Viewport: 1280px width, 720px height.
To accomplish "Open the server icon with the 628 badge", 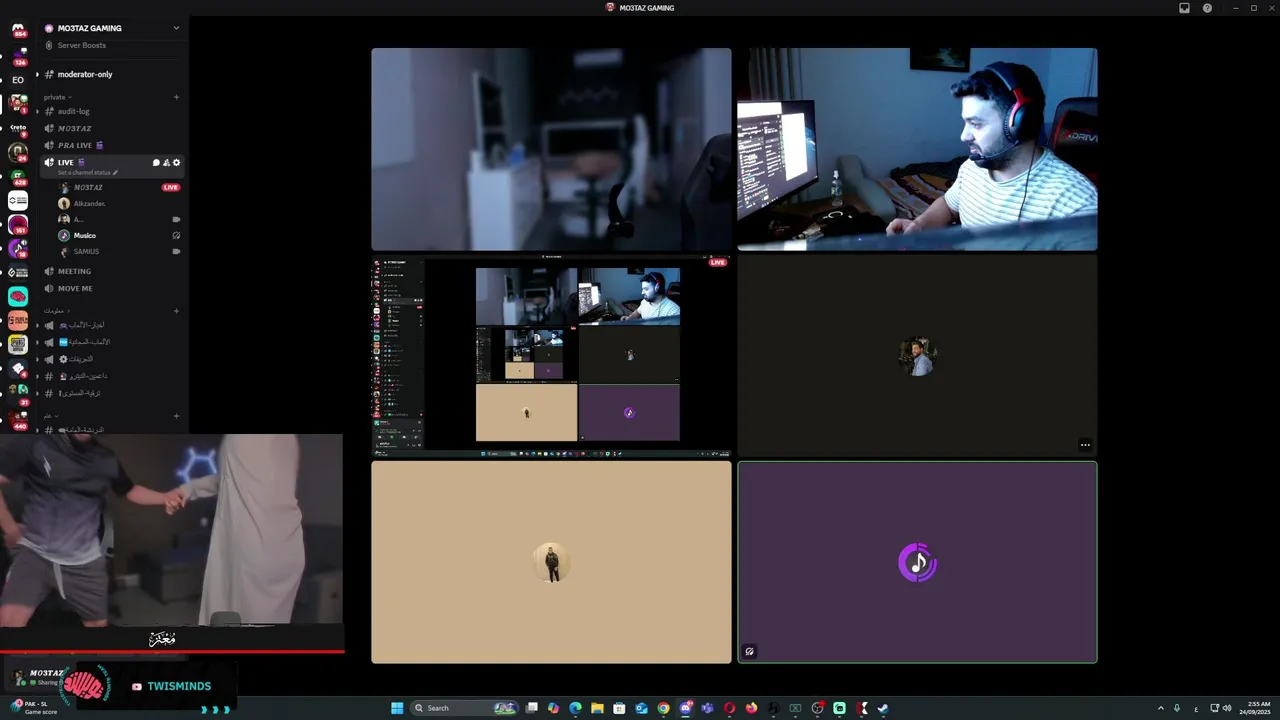I will [18, 176].
